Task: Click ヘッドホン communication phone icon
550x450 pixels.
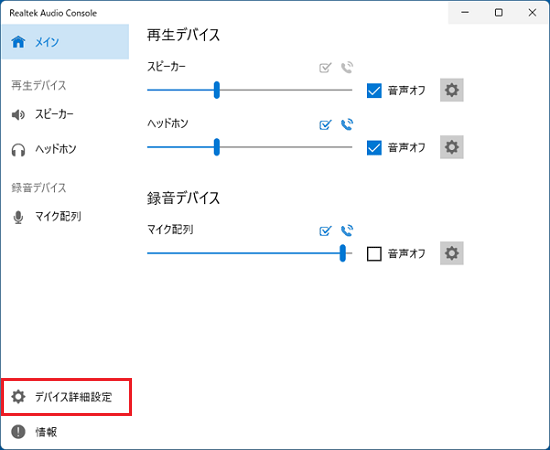Action: [347, 125]
